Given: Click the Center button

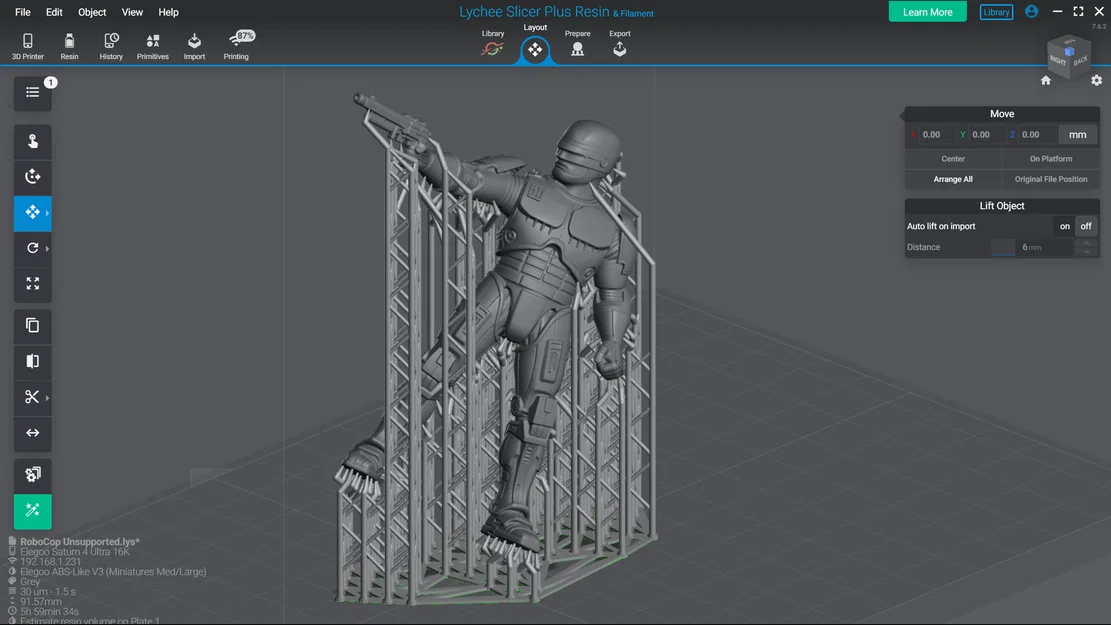Looking at the screenshot, I should (953, 159).
